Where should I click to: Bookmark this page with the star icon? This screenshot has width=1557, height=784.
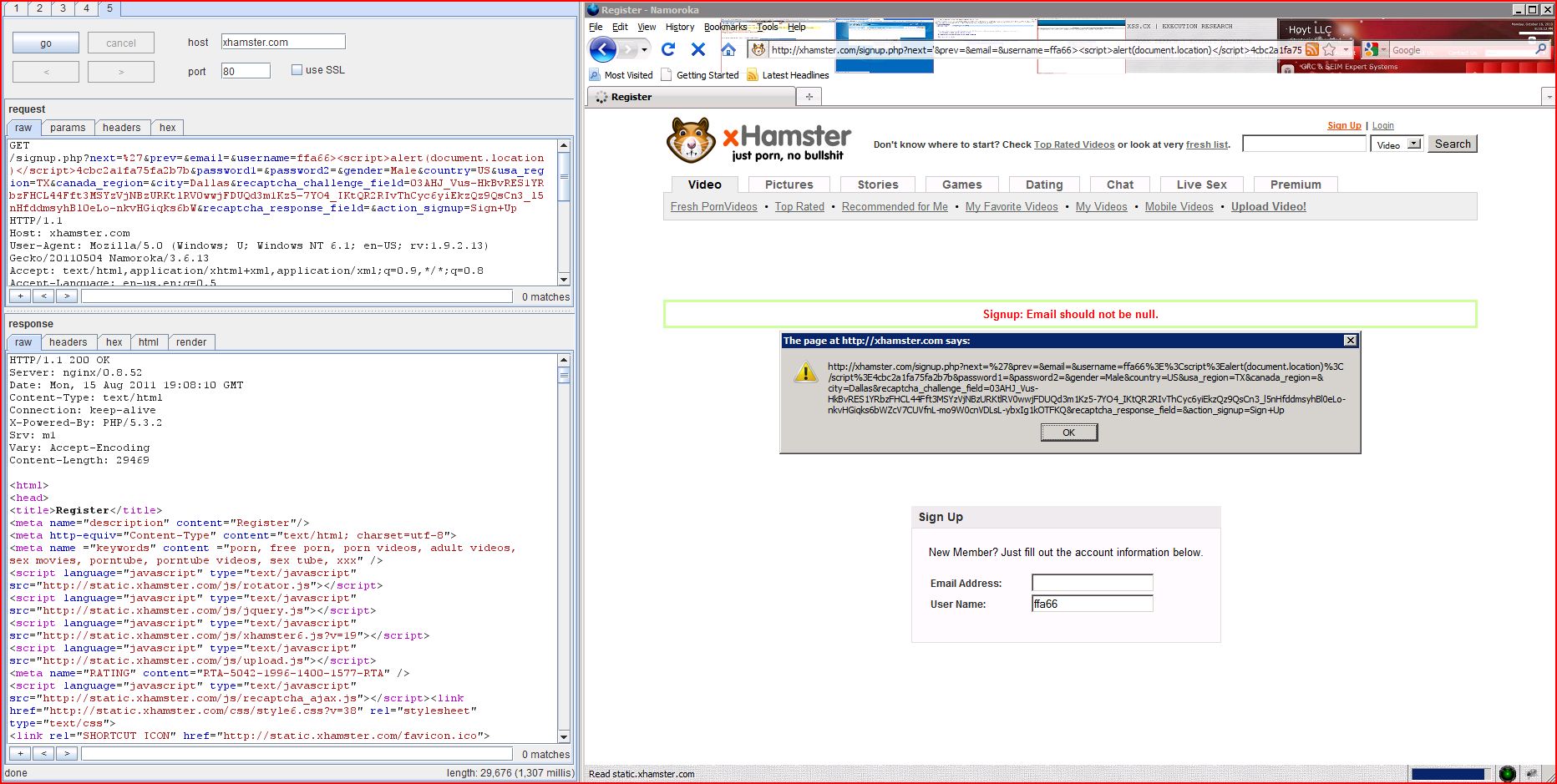pyautogui.click(x=1330, y=50)
